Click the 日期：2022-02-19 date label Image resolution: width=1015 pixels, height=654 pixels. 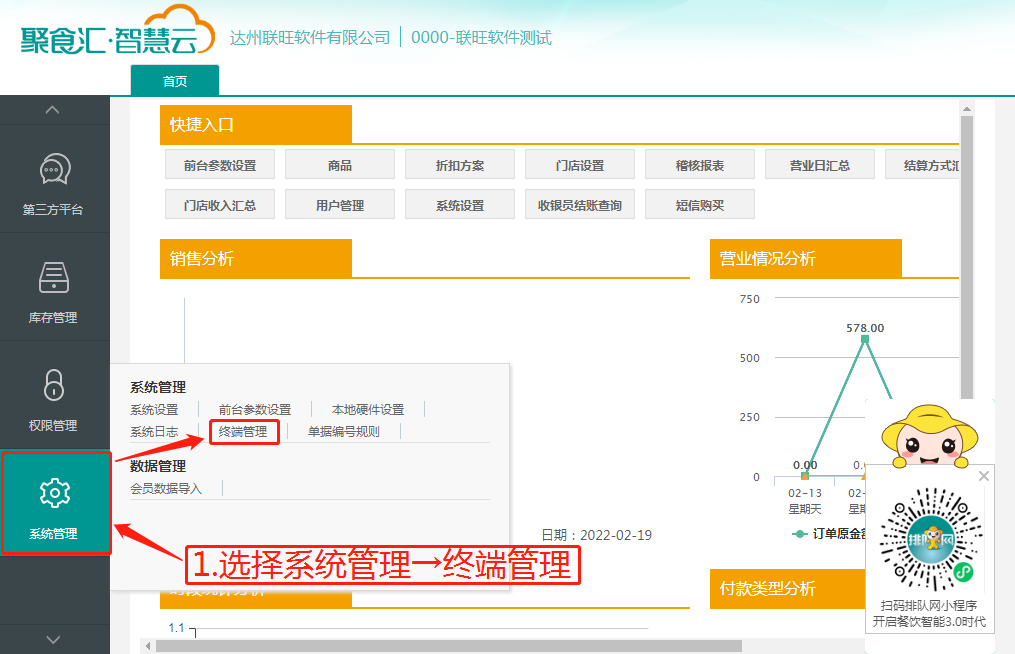[597, 535]
